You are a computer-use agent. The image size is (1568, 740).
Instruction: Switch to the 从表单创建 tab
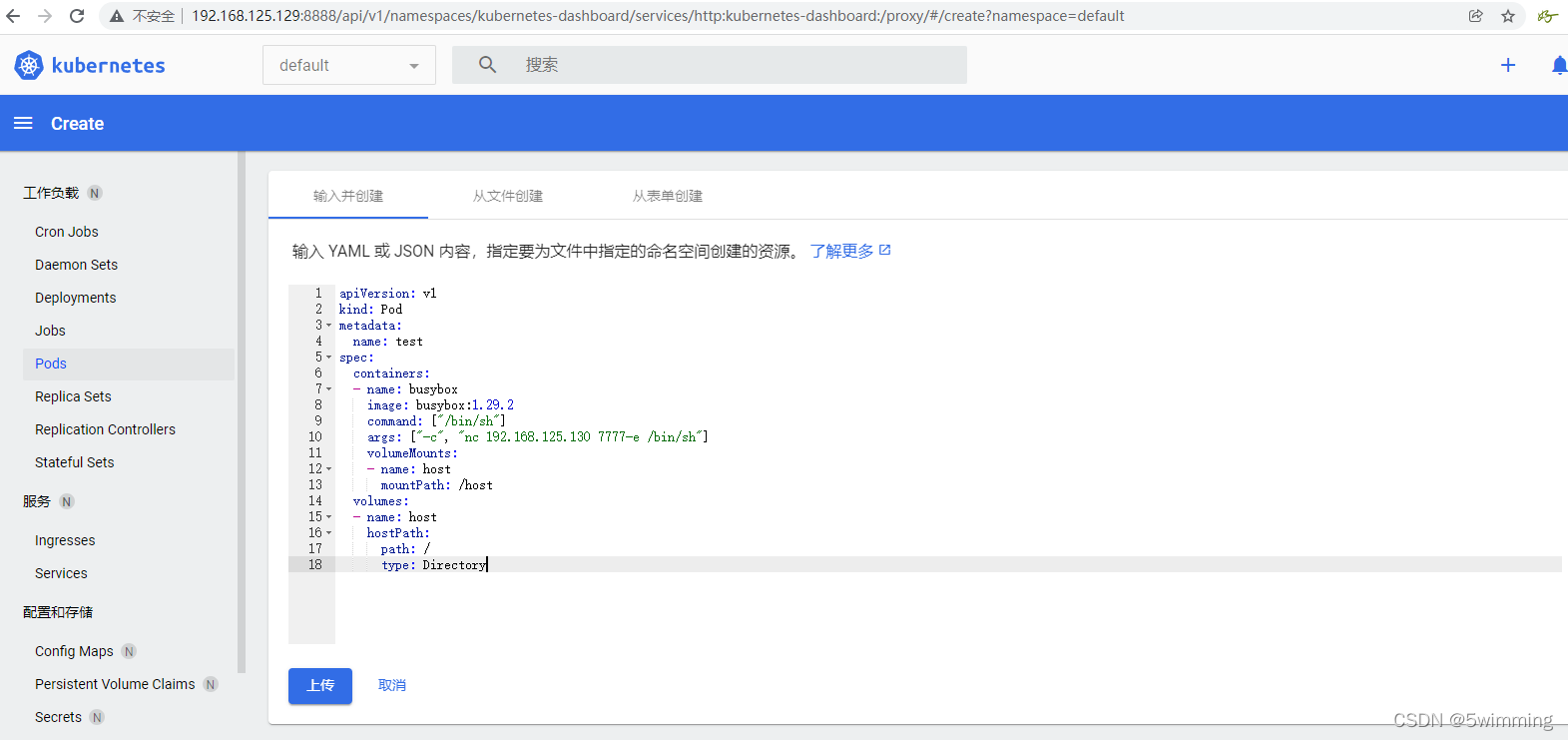pos(668,196)
